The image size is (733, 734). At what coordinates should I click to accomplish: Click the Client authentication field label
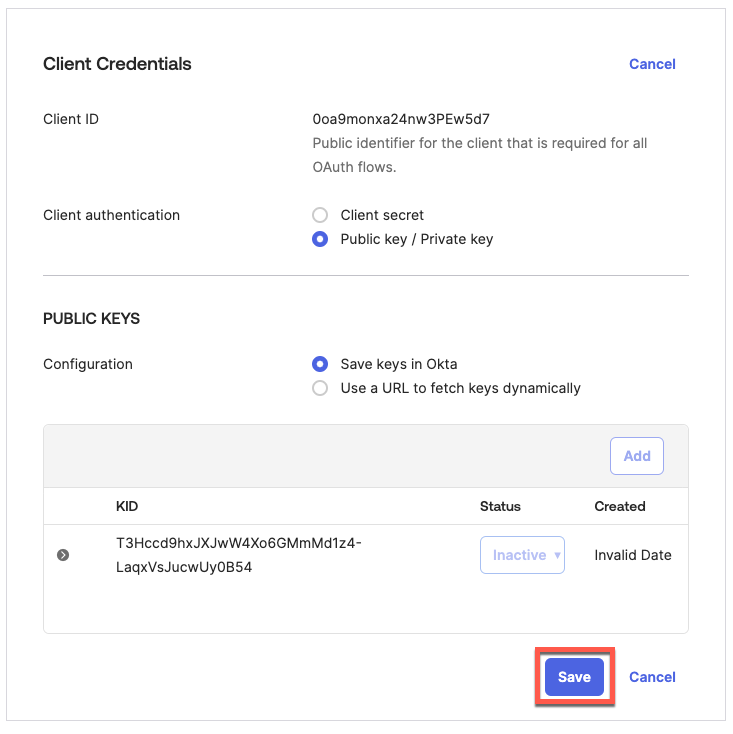coord(111,215)
